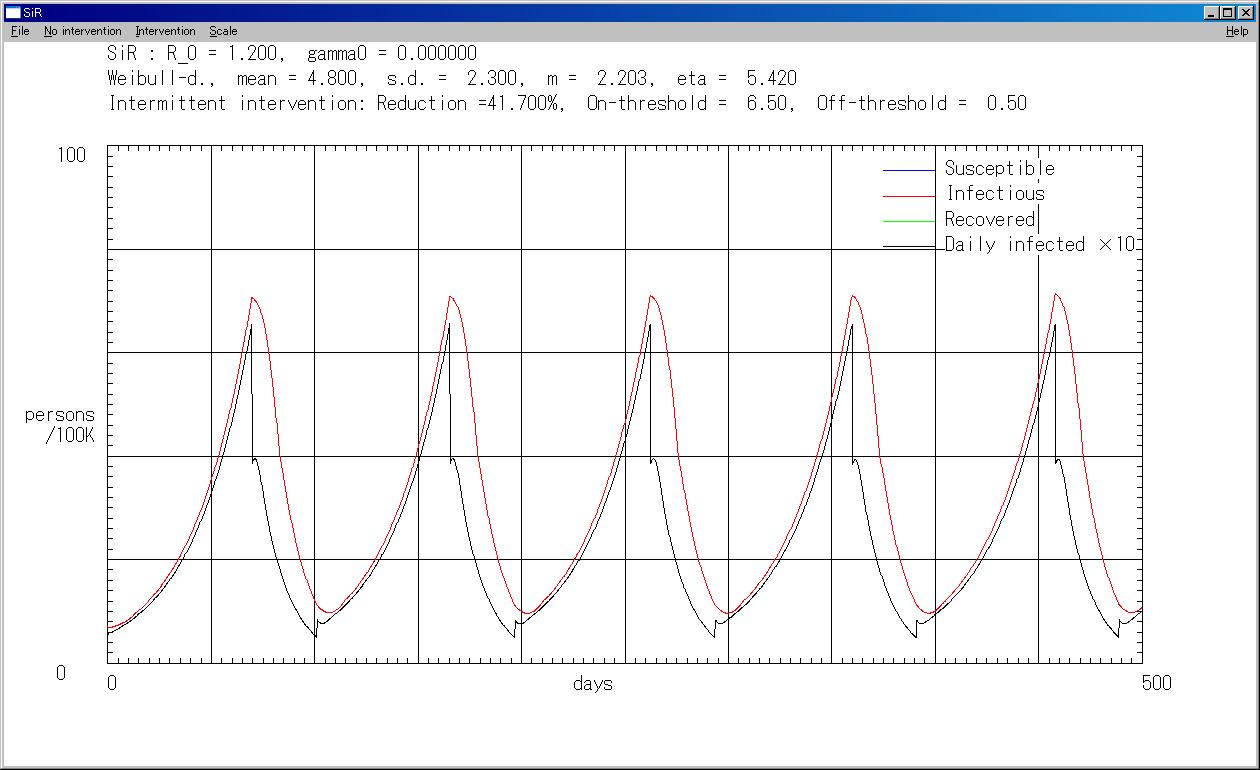Screen dimensions: 1260x770
Task: Maximize the SiR window
Action: [x=1228, y=13]
